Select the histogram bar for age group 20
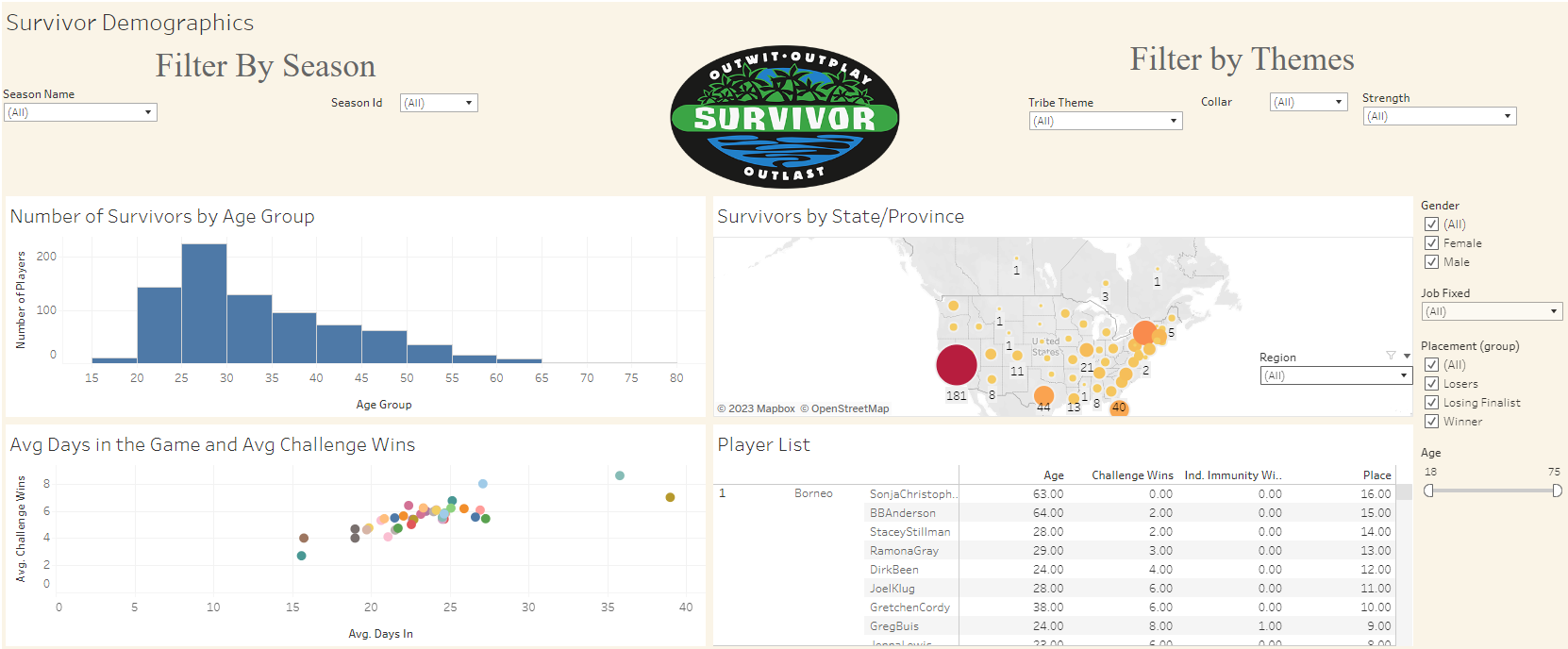The image size is (1568, 649). (159, 324)
